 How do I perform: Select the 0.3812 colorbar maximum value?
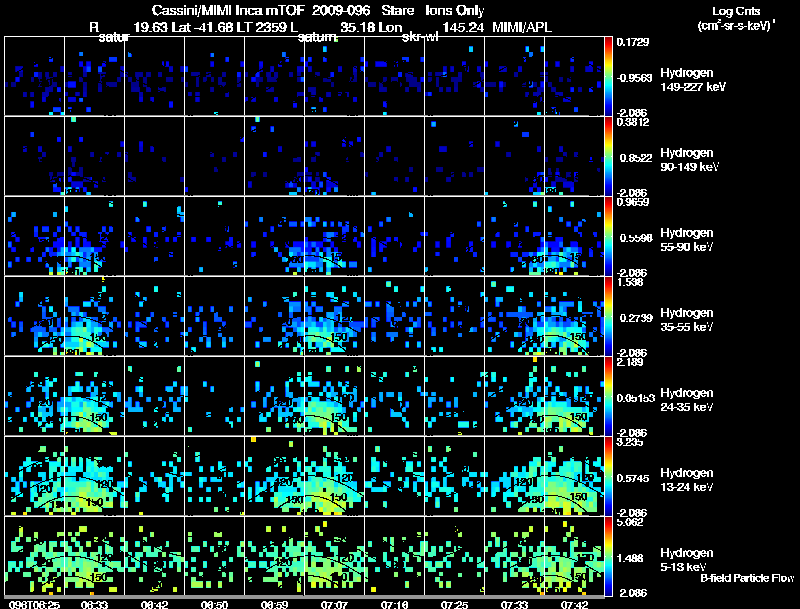pyautogui.click(x=633, y=122)
